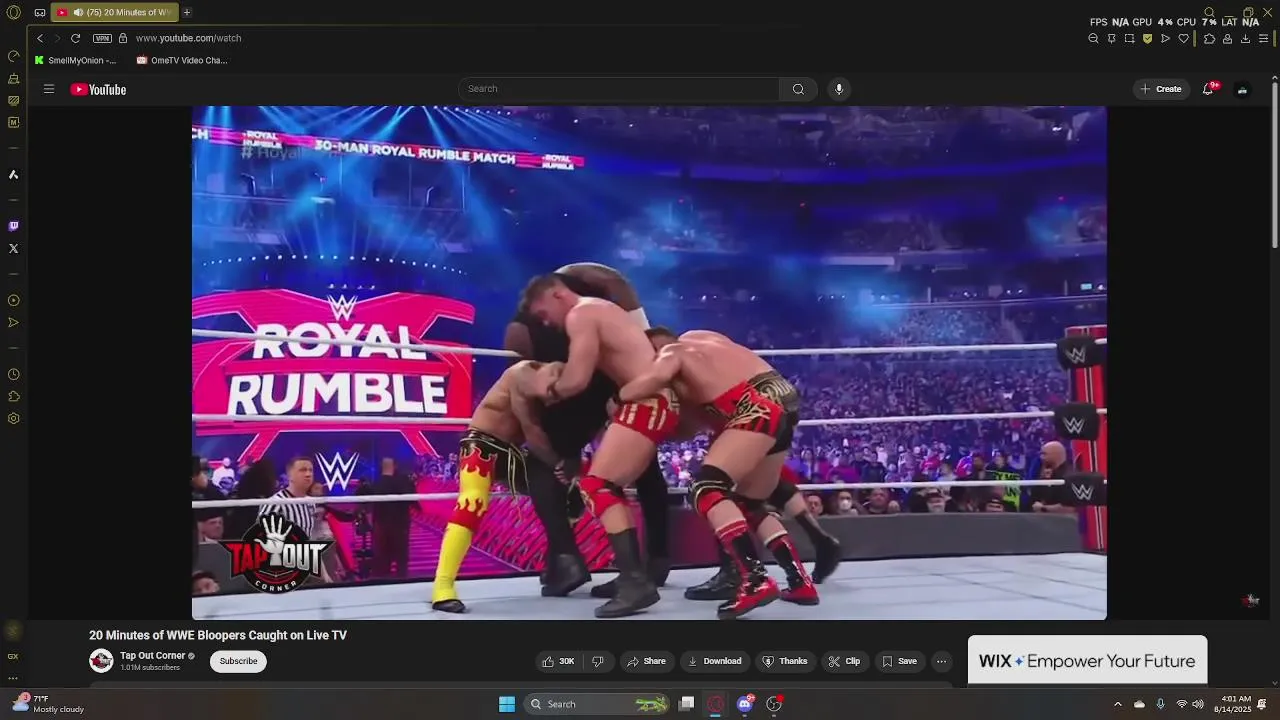The image size is (1280, 720).
Task: Focus the address bar showing youtube.com/watch
Action: coord(188,38)
